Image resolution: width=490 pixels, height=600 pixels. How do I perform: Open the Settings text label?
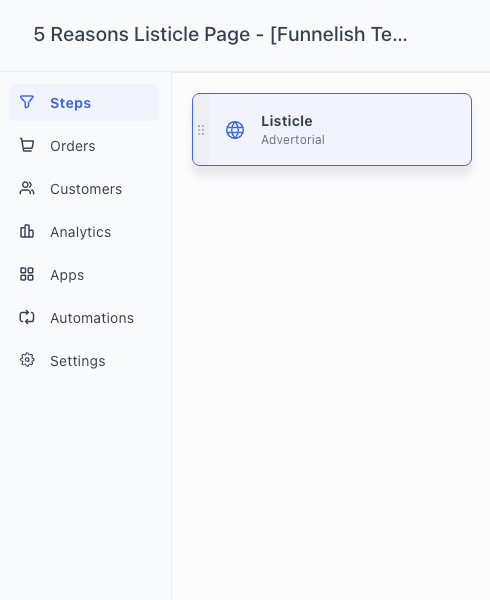click(x=78, y=361)
